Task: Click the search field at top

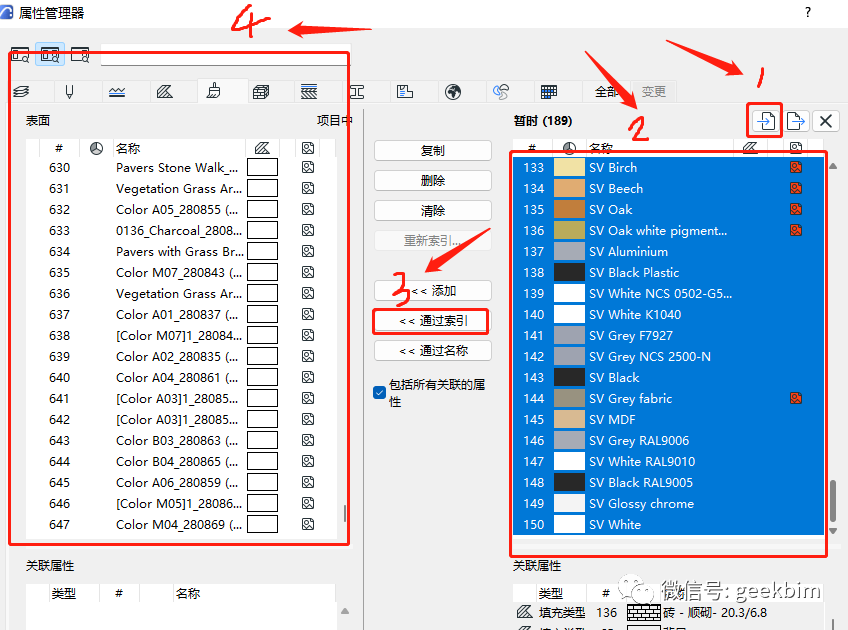Action: coord(226,55)
